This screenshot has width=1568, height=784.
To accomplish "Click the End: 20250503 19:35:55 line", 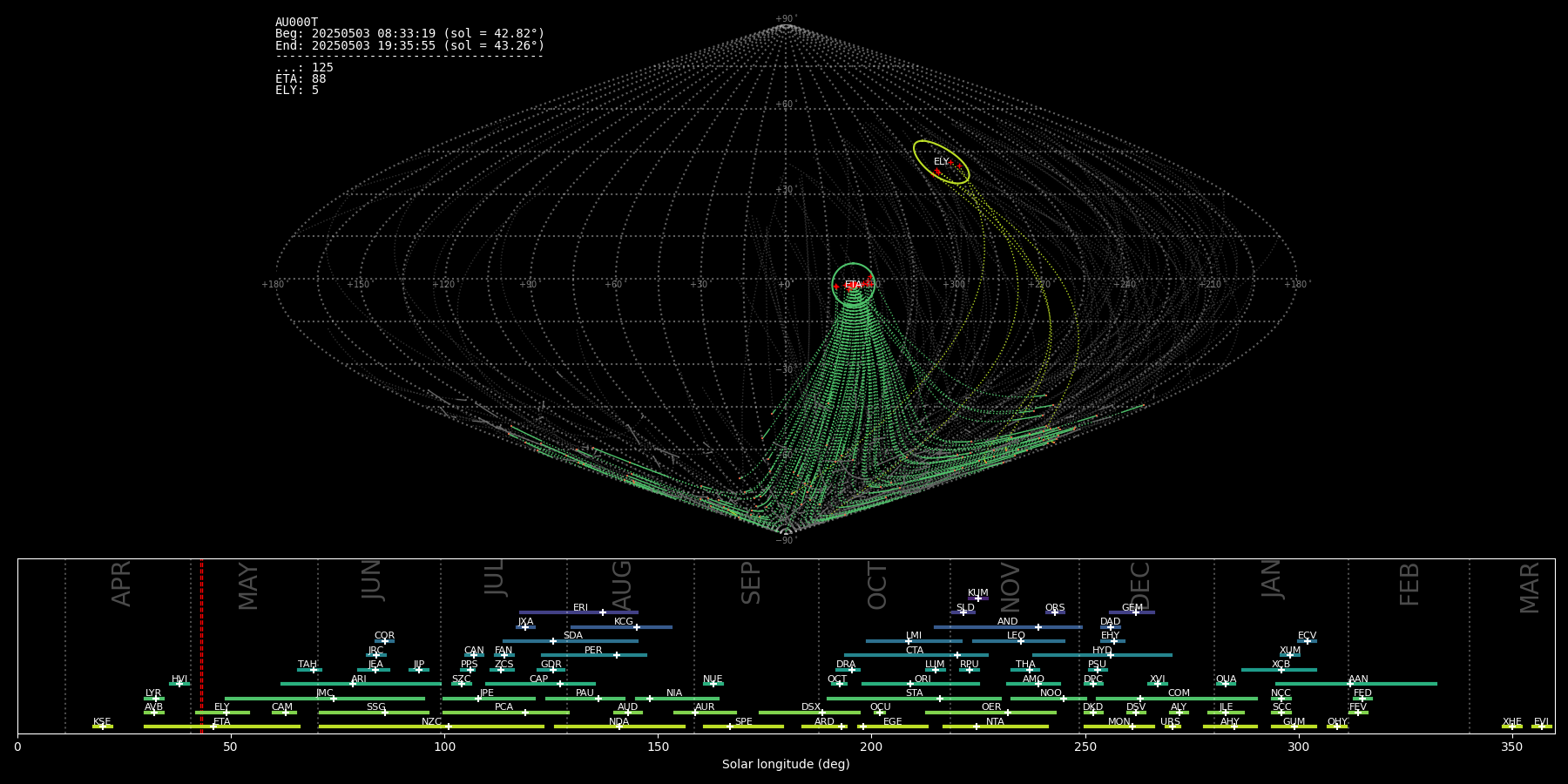I will coord(409,45).
